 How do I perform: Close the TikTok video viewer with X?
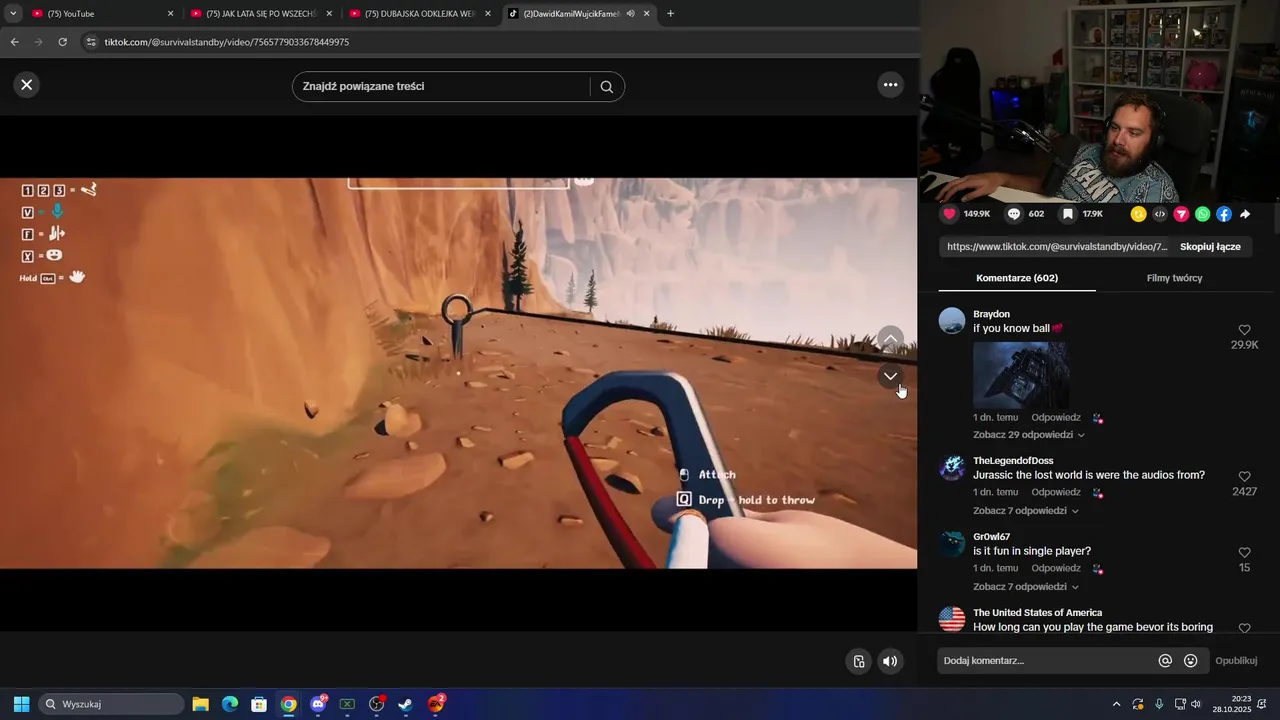27,85
